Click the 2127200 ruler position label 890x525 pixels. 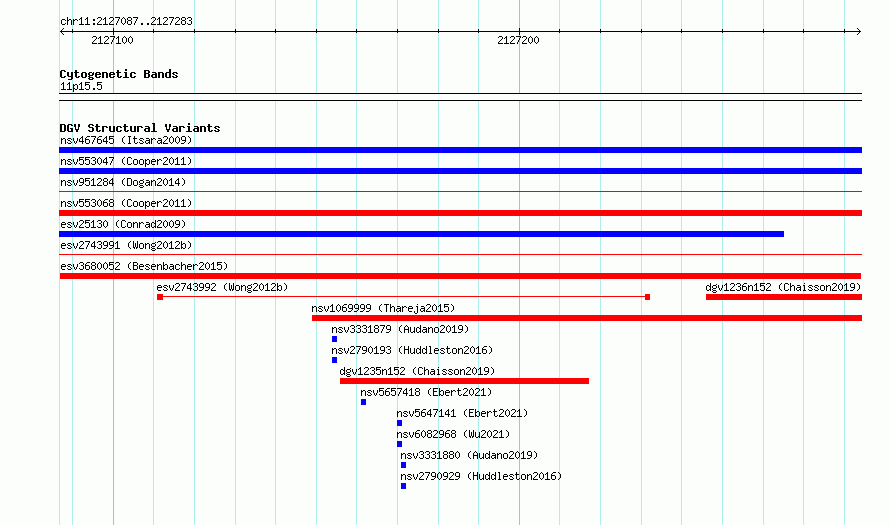518,40
